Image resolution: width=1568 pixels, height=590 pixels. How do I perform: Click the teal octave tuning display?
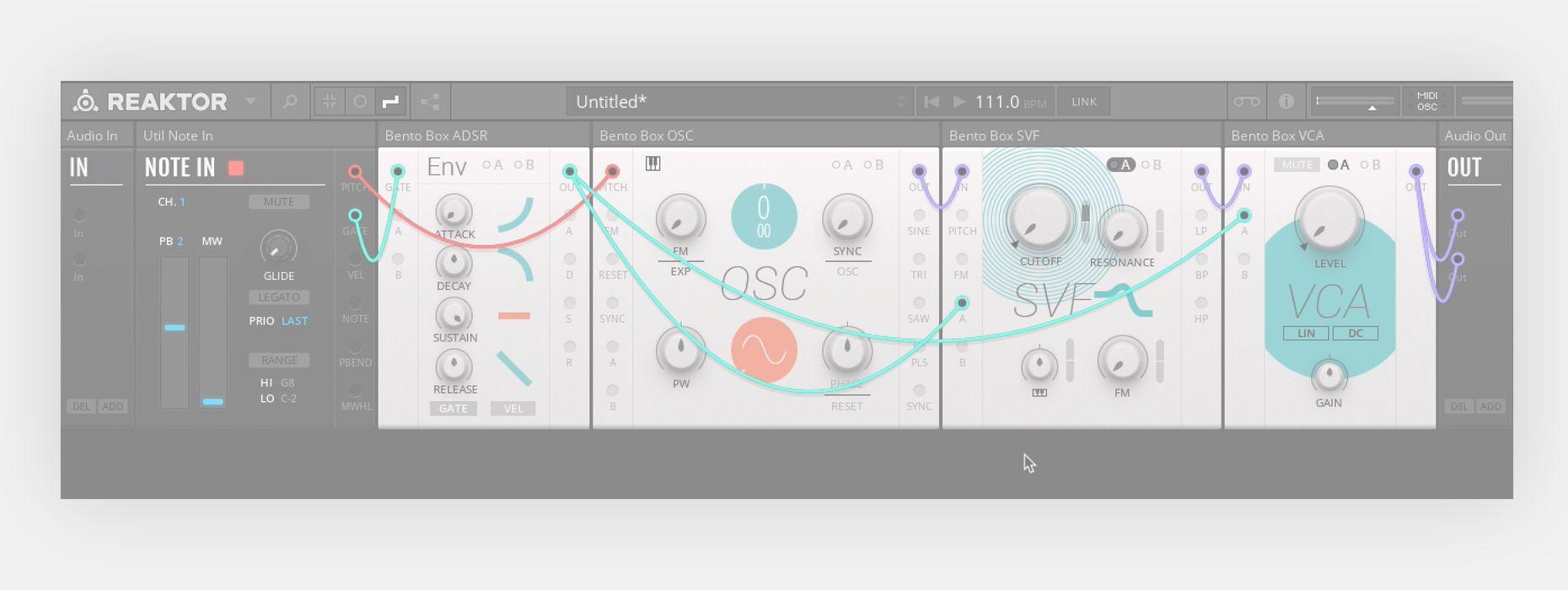[764, 216]
